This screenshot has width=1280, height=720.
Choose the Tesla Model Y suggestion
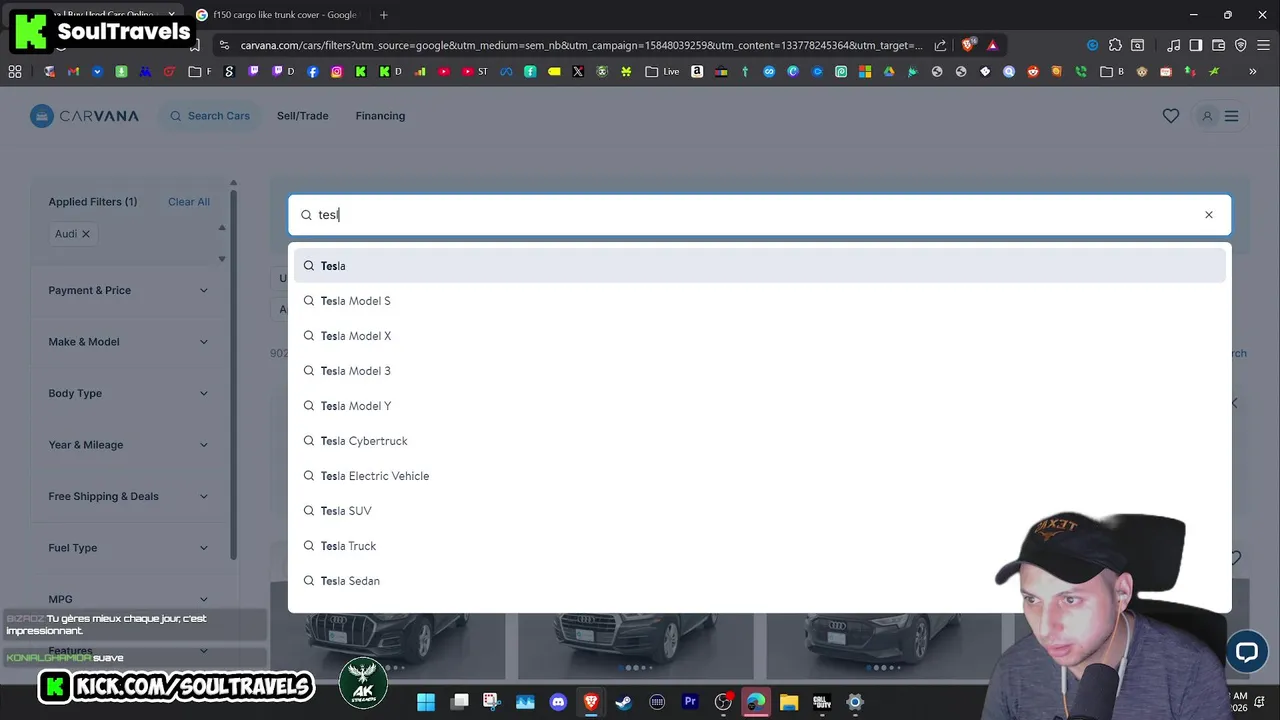pyautogui.click(x=759, y=406)
